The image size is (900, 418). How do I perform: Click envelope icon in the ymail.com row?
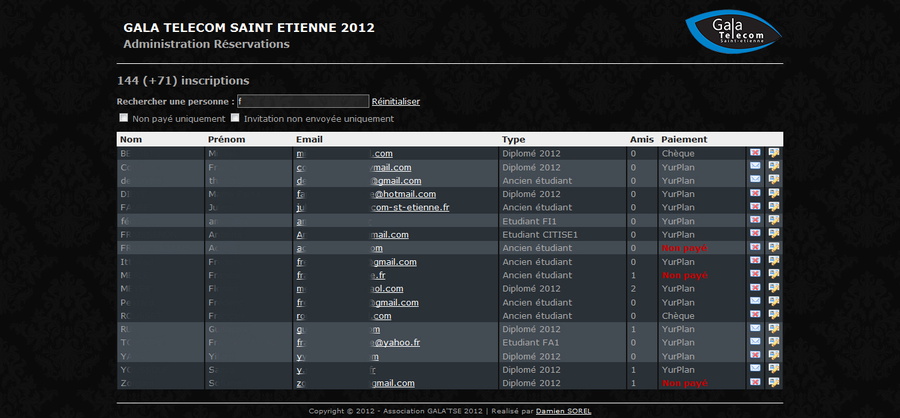755,166
